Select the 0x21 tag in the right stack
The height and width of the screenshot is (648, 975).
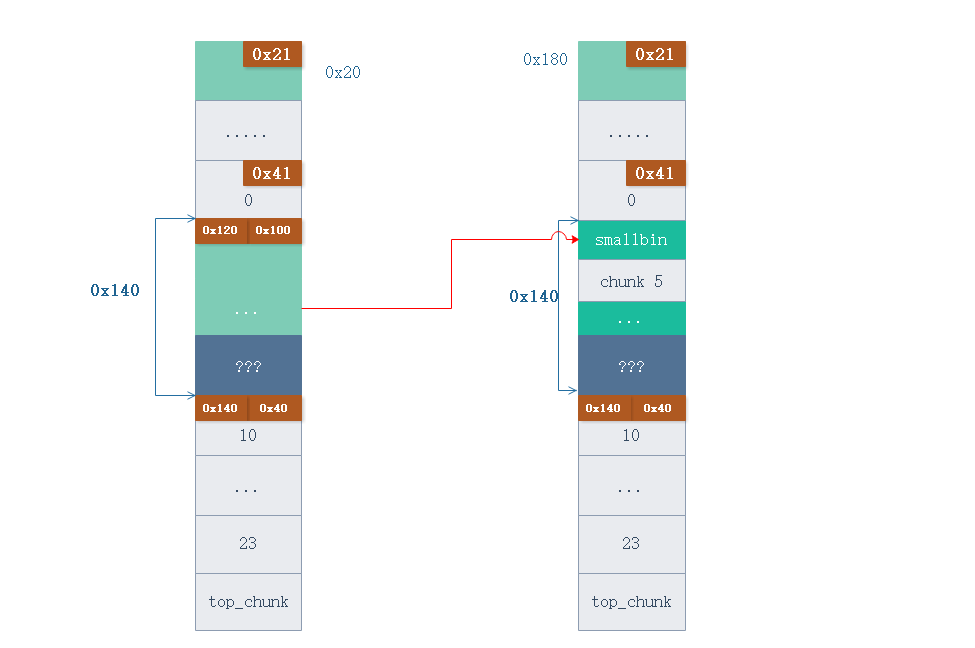tap(655, 55)
